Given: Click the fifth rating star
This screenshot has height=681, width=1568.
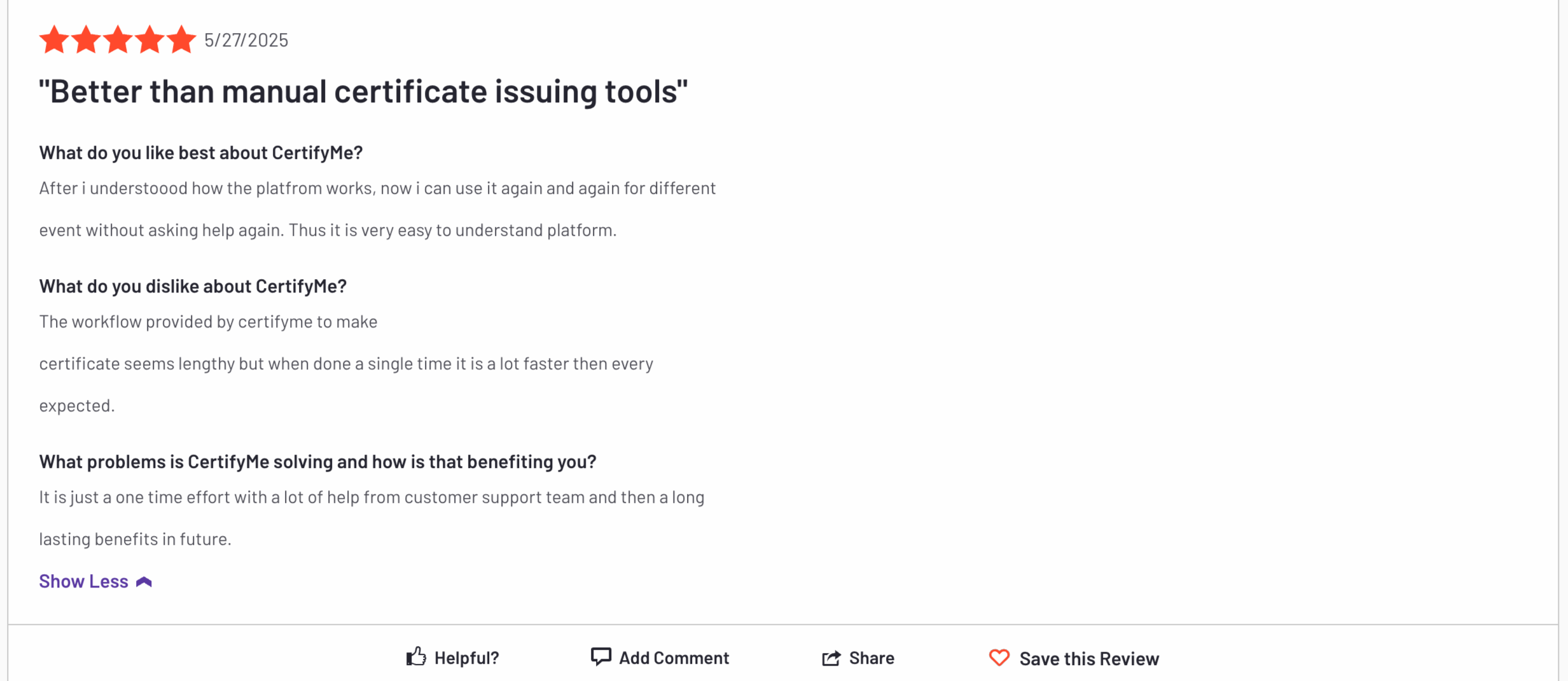Looking at the screenshot, I should [181, 39].
